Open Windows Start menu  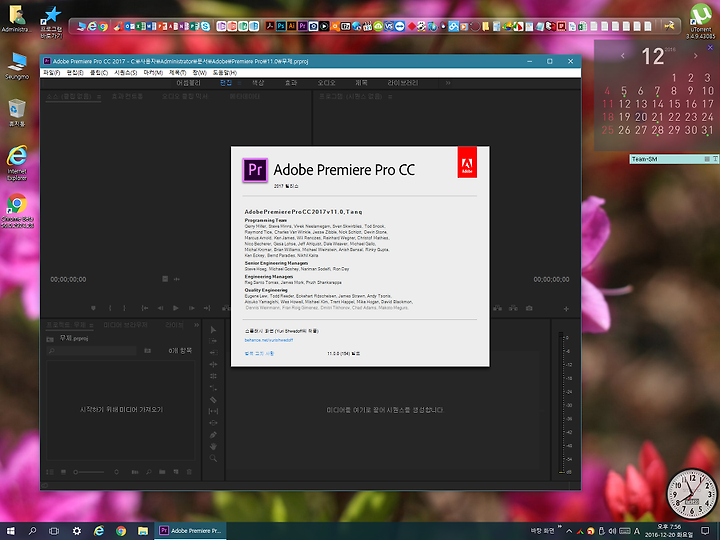point(10,531)
